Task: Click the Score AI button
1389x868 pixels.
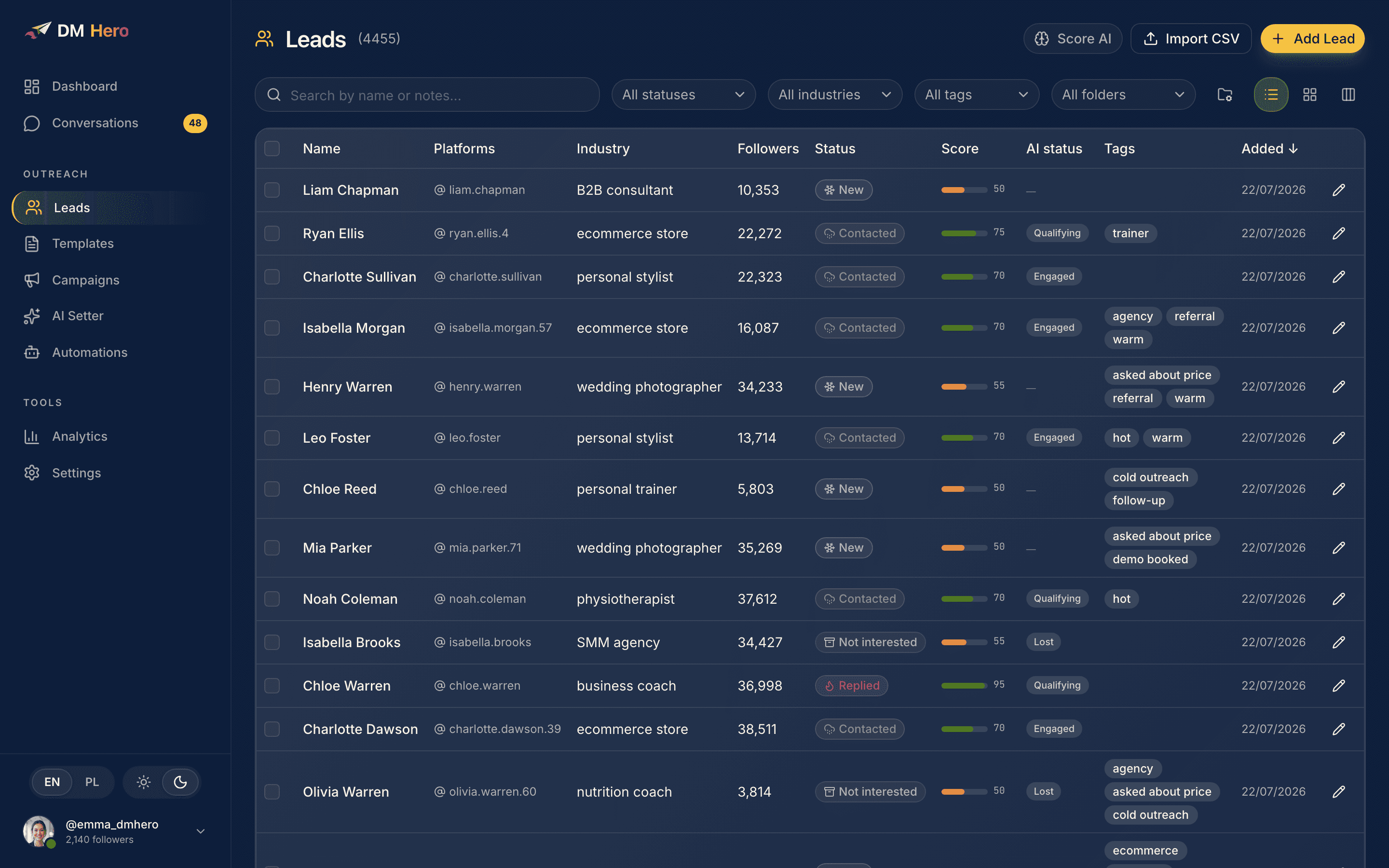Action: click(1072, 39)
